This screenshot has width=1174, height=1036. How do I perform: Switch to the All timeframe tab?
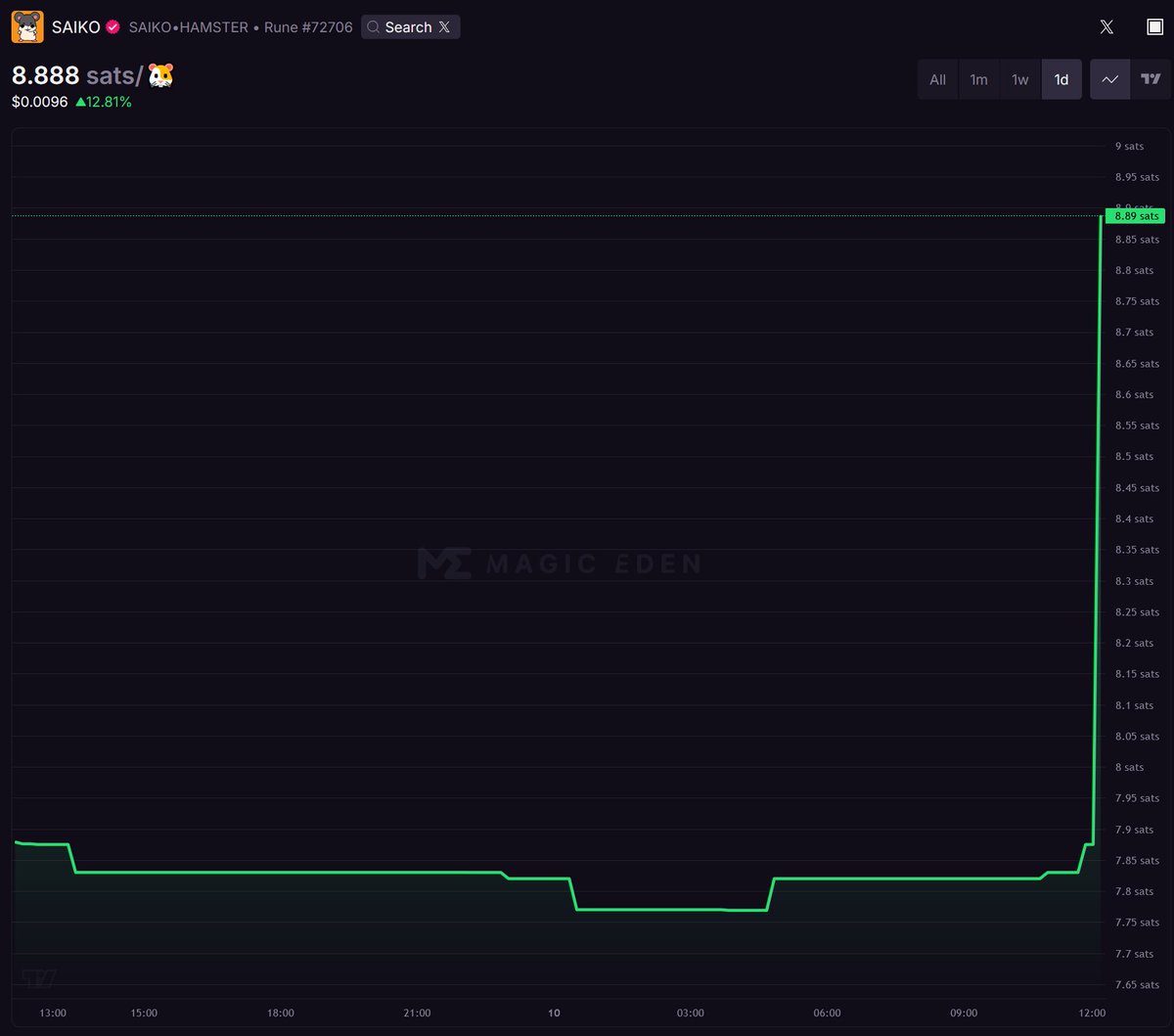[937, 79]
